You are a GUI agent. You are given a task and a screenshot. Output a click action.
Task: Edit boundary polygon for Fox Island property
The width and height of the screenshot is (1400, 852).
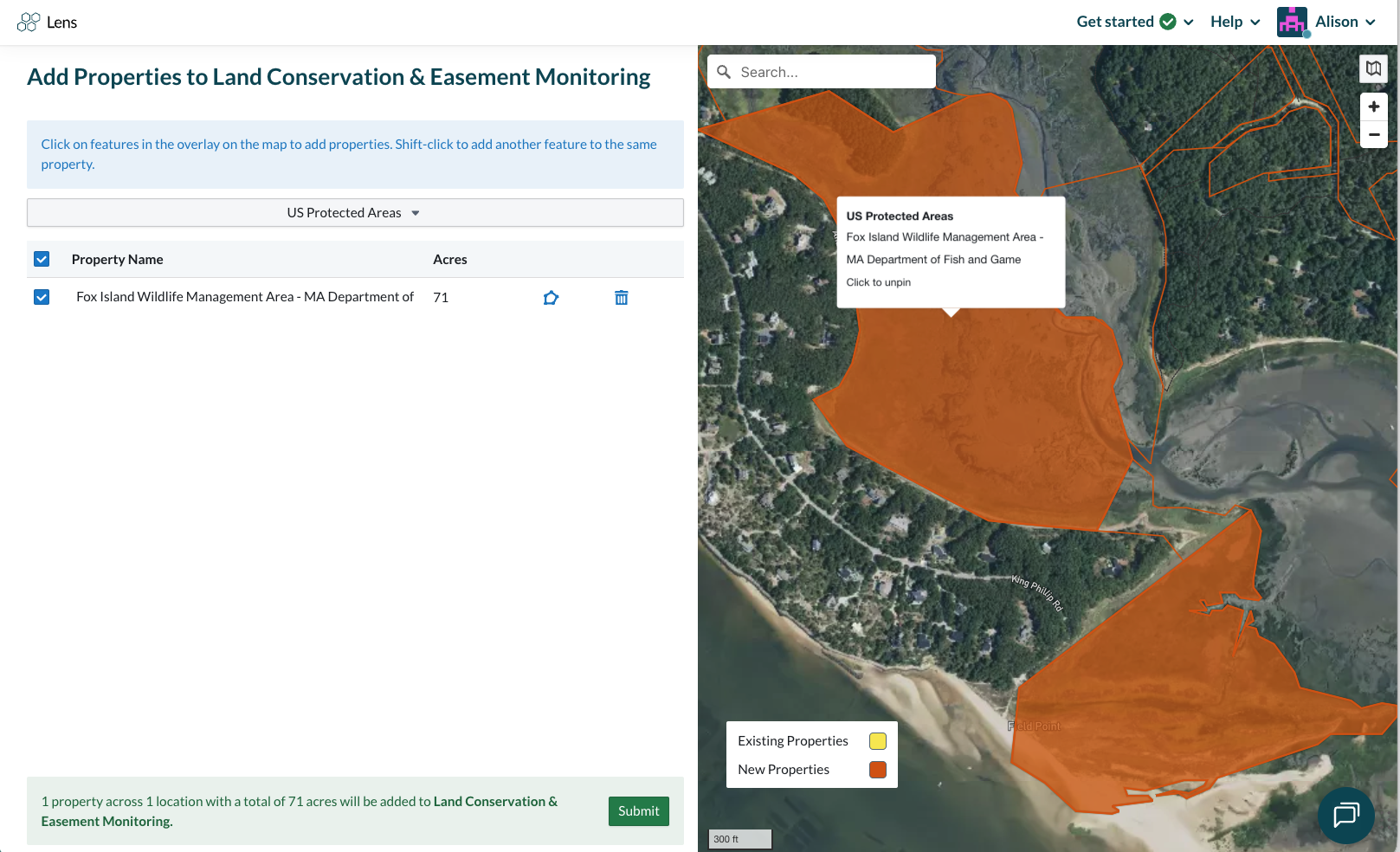(551, 298)
